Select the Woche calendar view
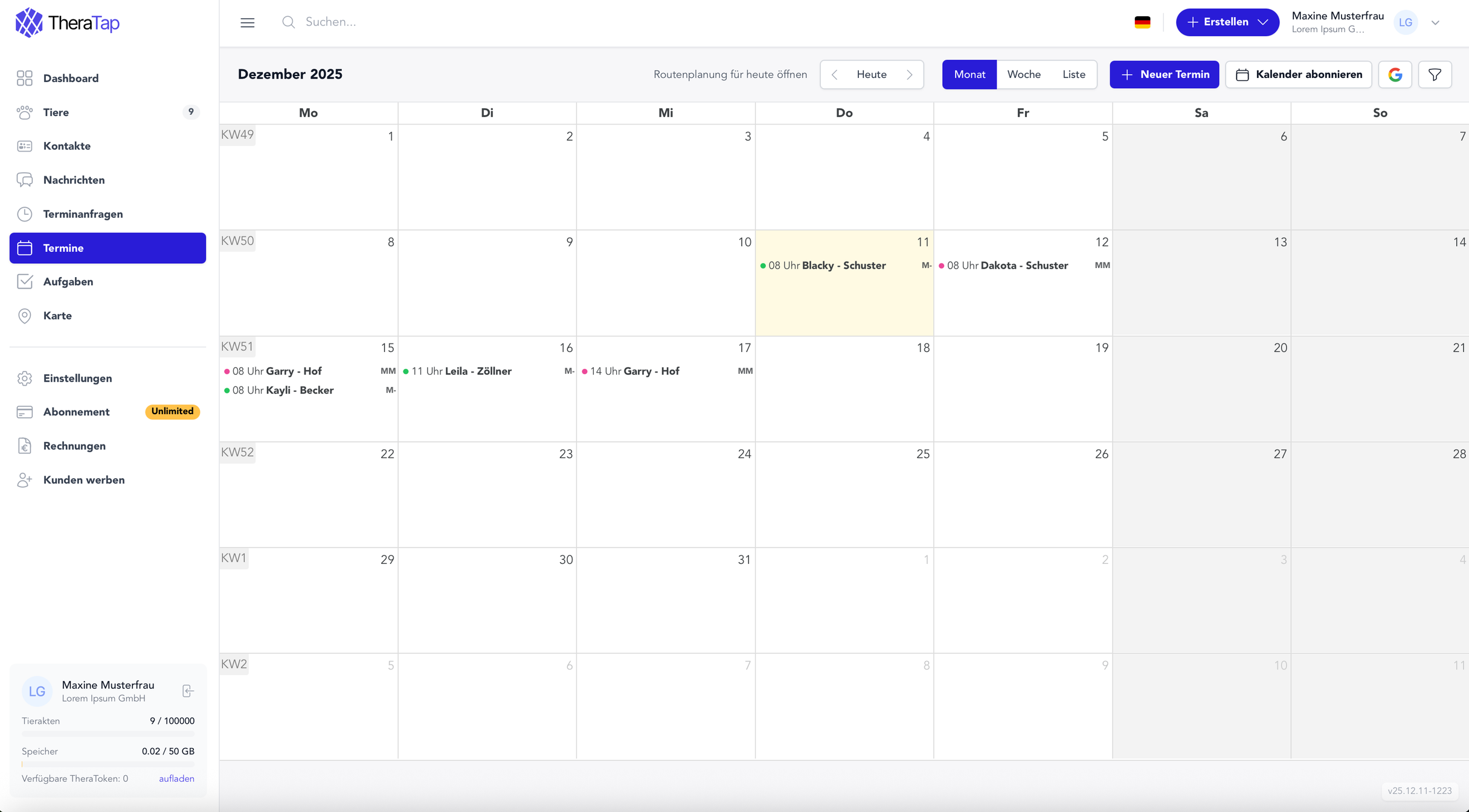 (x=1024, y=74)
